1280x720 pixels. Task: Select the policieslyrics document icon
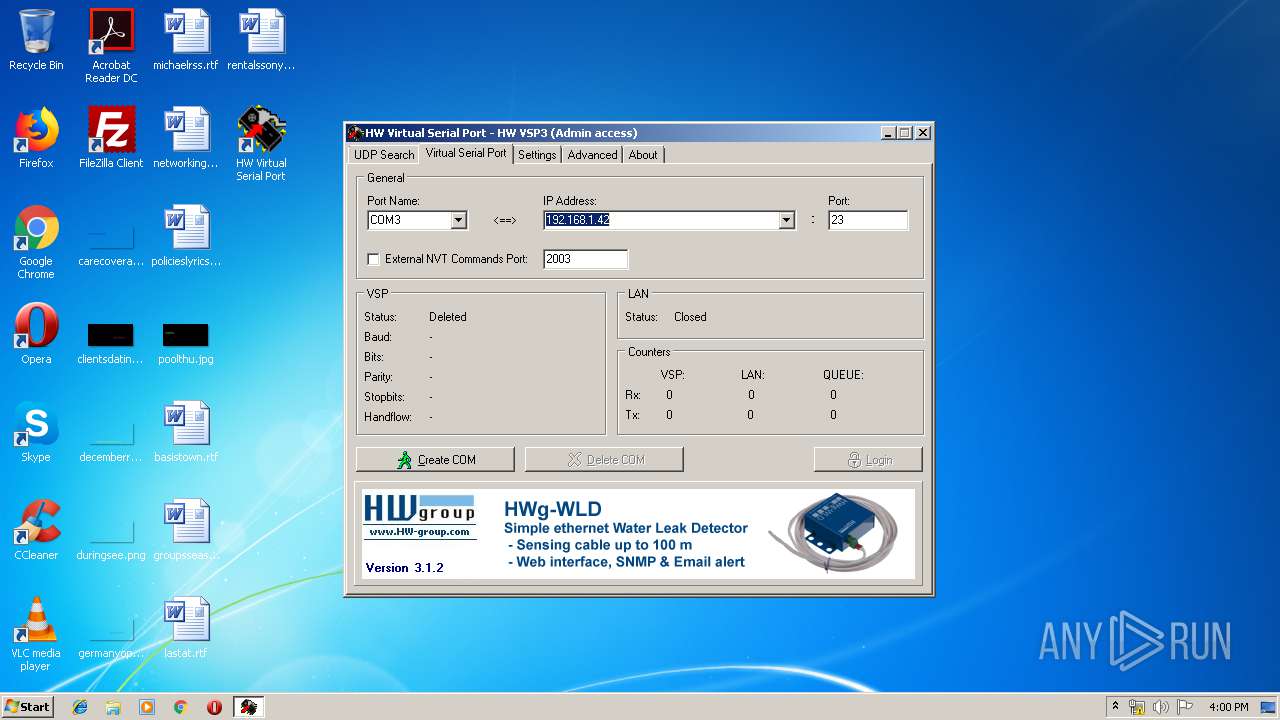186,236
